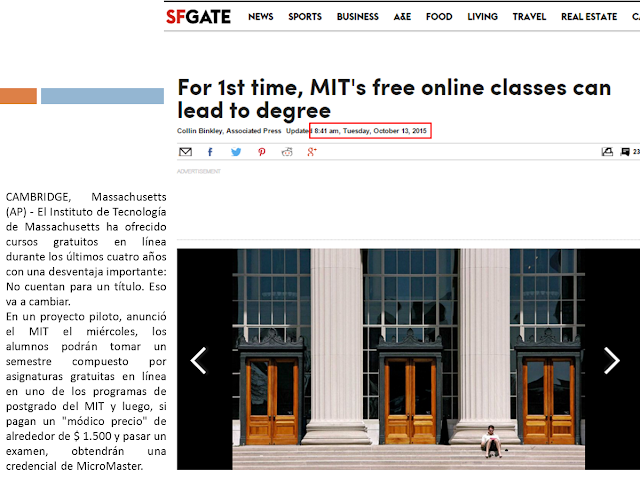Open the TRAVEL section
The height and width of the screenshot is (479, 640).
coord(529,17)
